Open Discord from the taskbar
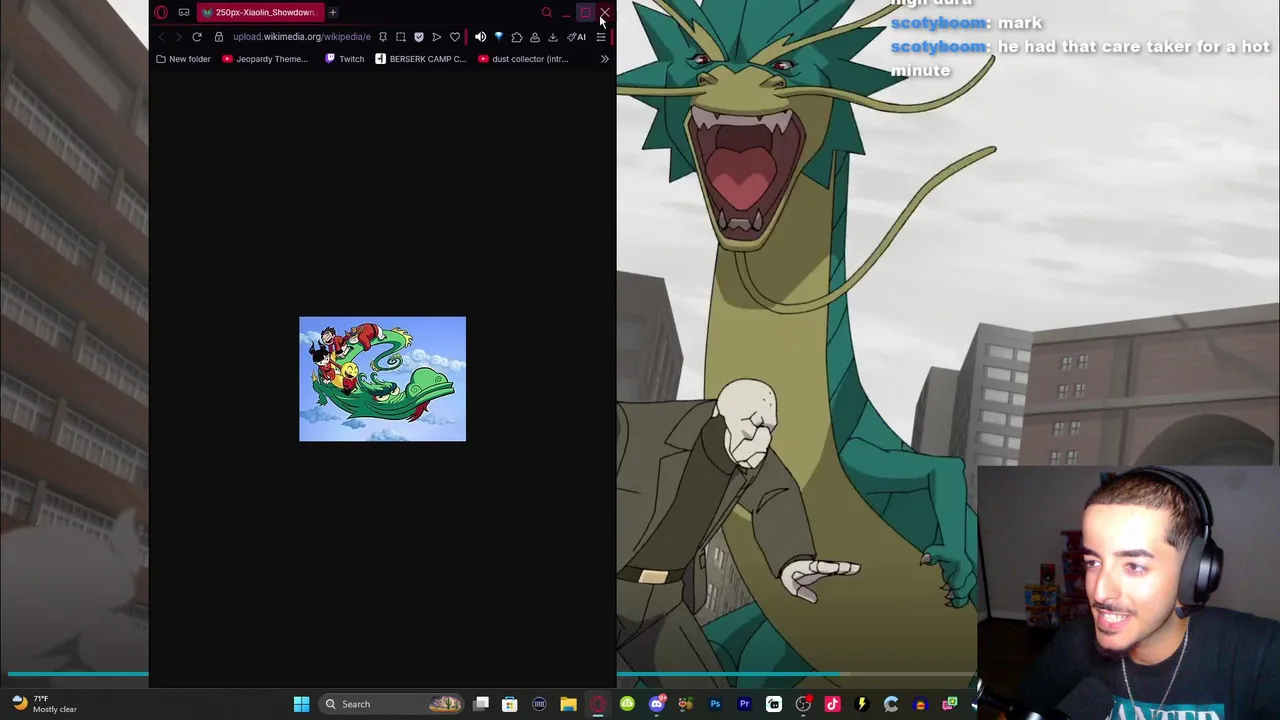Image resolution: width=1280 pixels, height=720 pixels. point(656,704)
